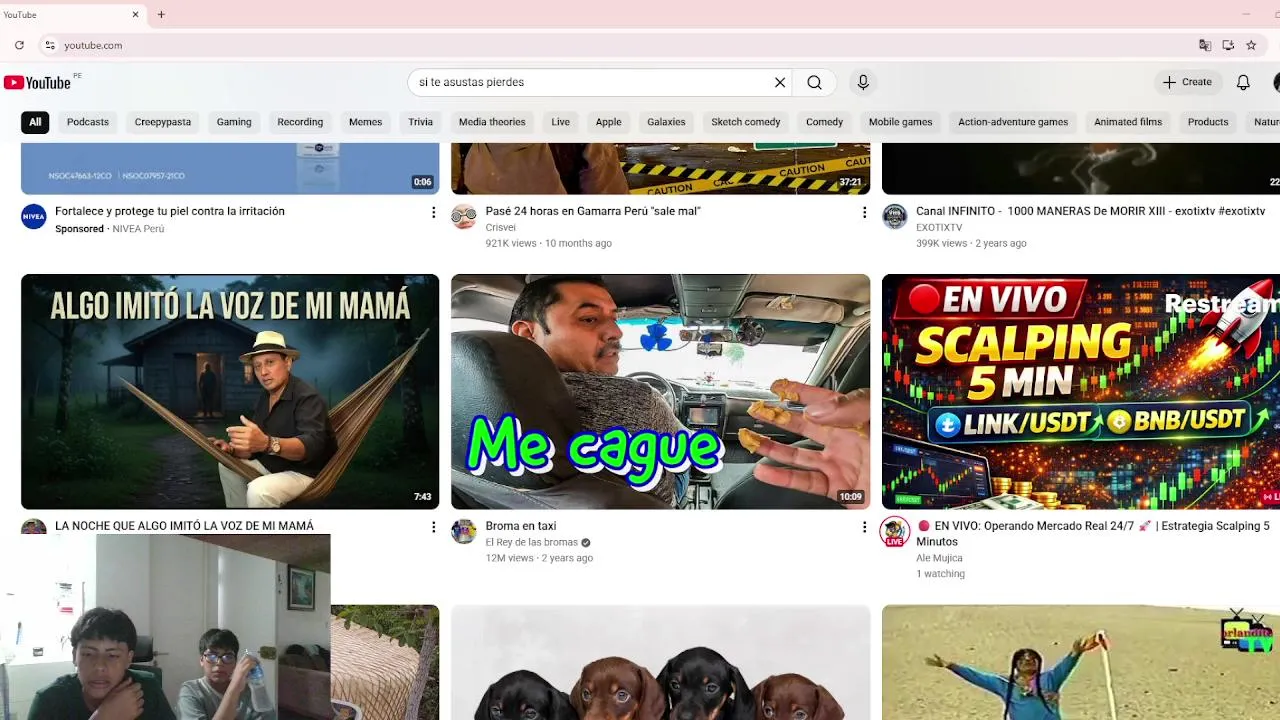
Task: Select the Recording filter chip
Action: click(300, 122)
